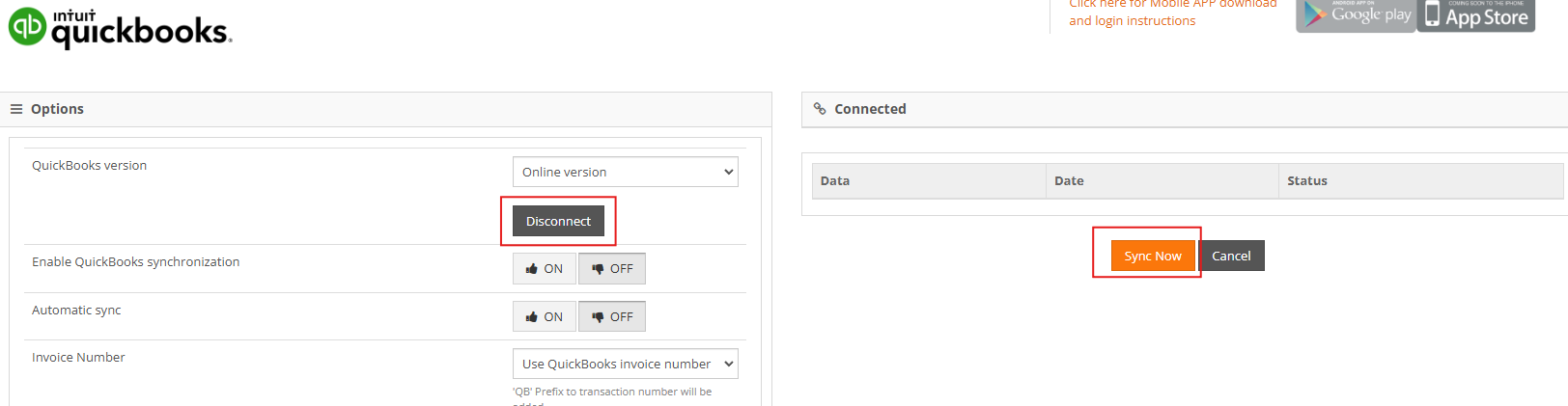The image size is (1568, 406).
Task: Click the 'QuickBooks version' label
Action: click(89, 165)
